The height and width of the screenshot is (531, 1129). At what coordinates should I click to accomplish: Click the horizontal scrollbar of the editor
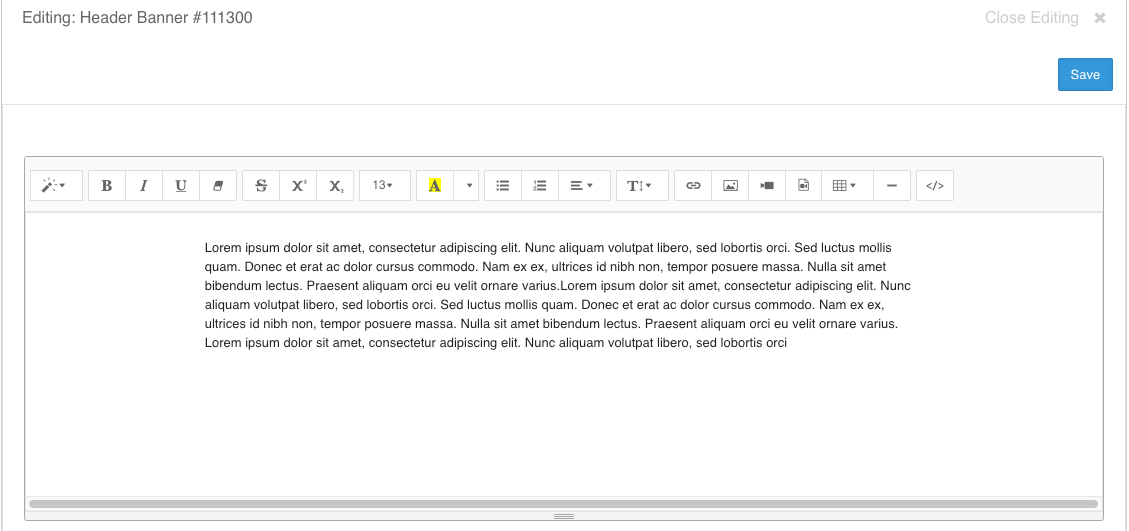pyautogui.click(x=563, y=504)
